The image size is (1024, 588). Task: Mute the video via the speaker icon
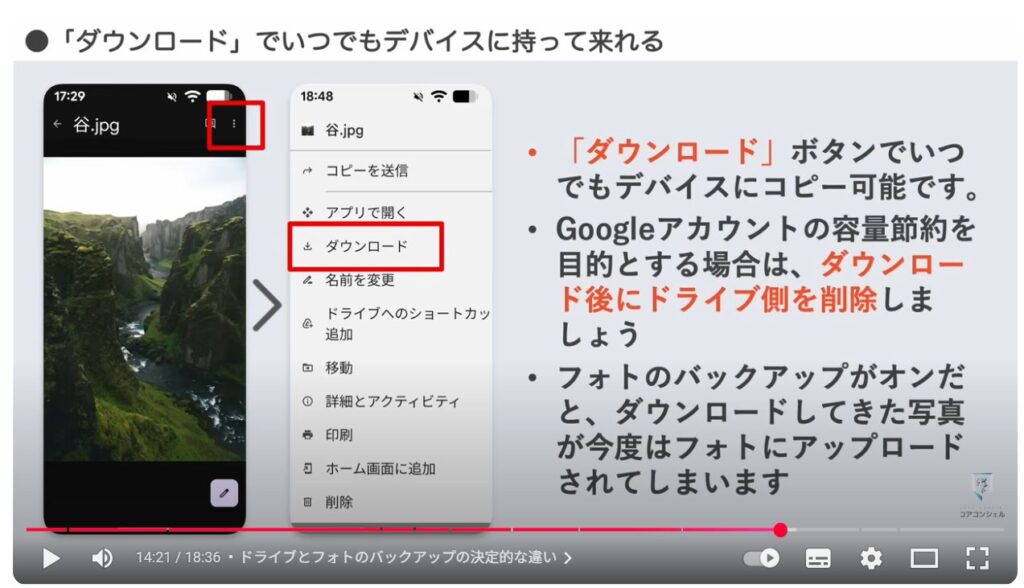pos(102,558)
